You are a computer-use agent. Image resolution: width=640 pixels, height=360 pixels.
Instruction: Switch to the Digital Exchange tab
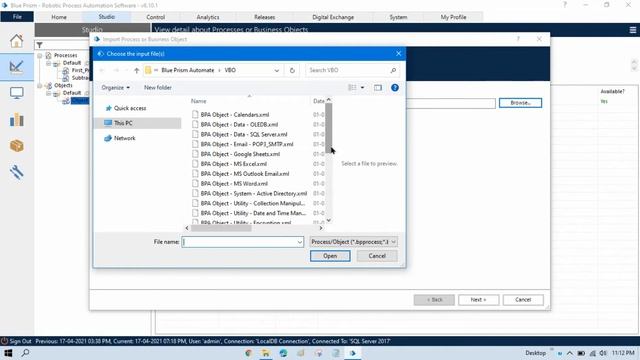(x=333, y=17)
